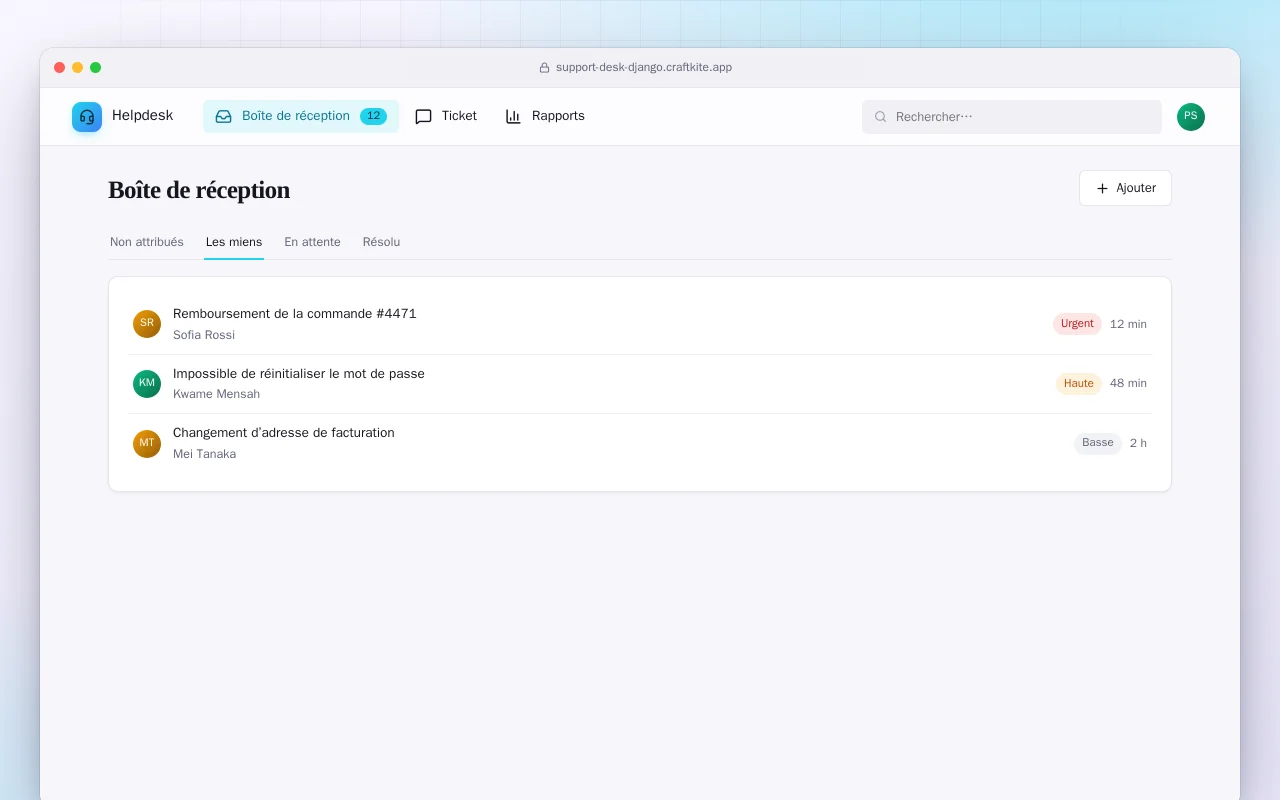
Task: Open the Ticket nav item
Action: (x=446, y=116)
